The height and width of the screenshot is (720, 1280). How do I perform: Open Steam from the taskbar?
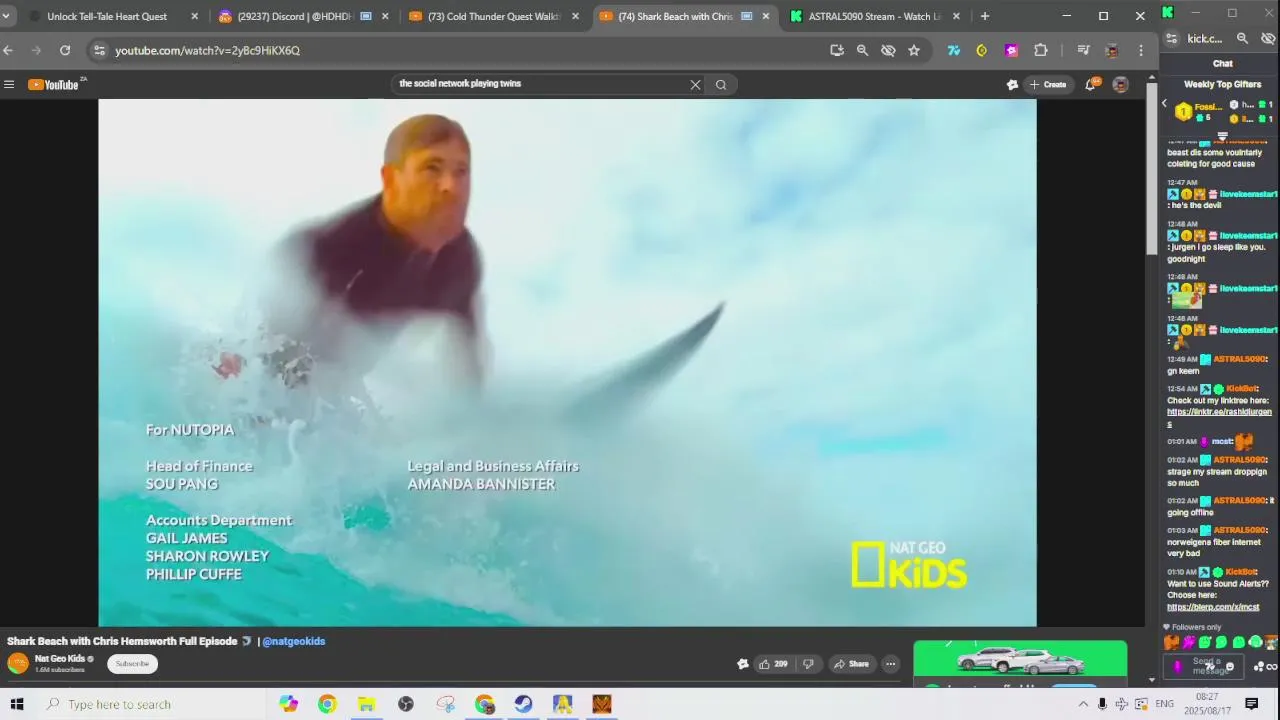[523, 704]
